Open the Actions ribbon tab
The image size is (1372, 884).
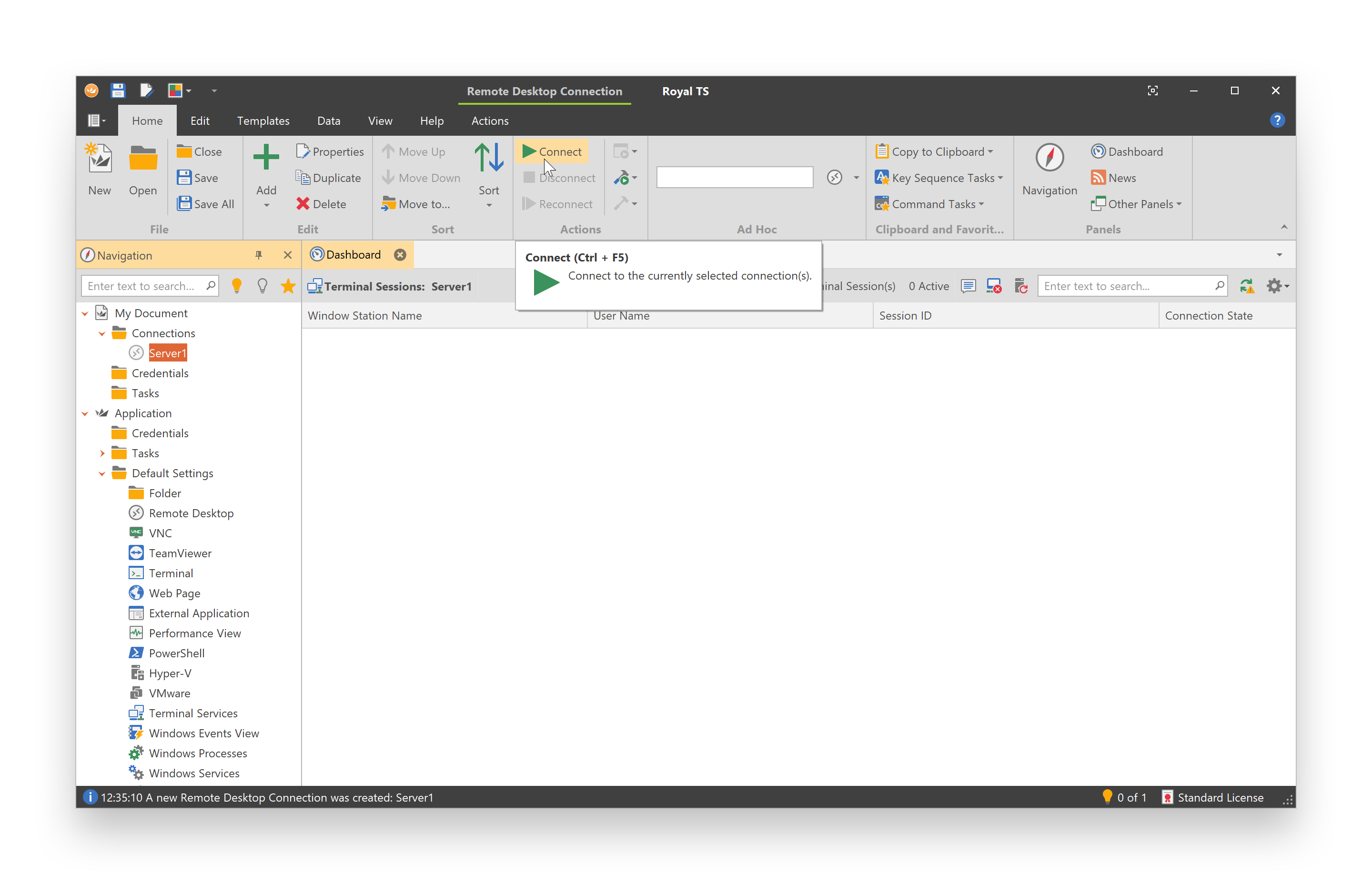coord(490,121)
